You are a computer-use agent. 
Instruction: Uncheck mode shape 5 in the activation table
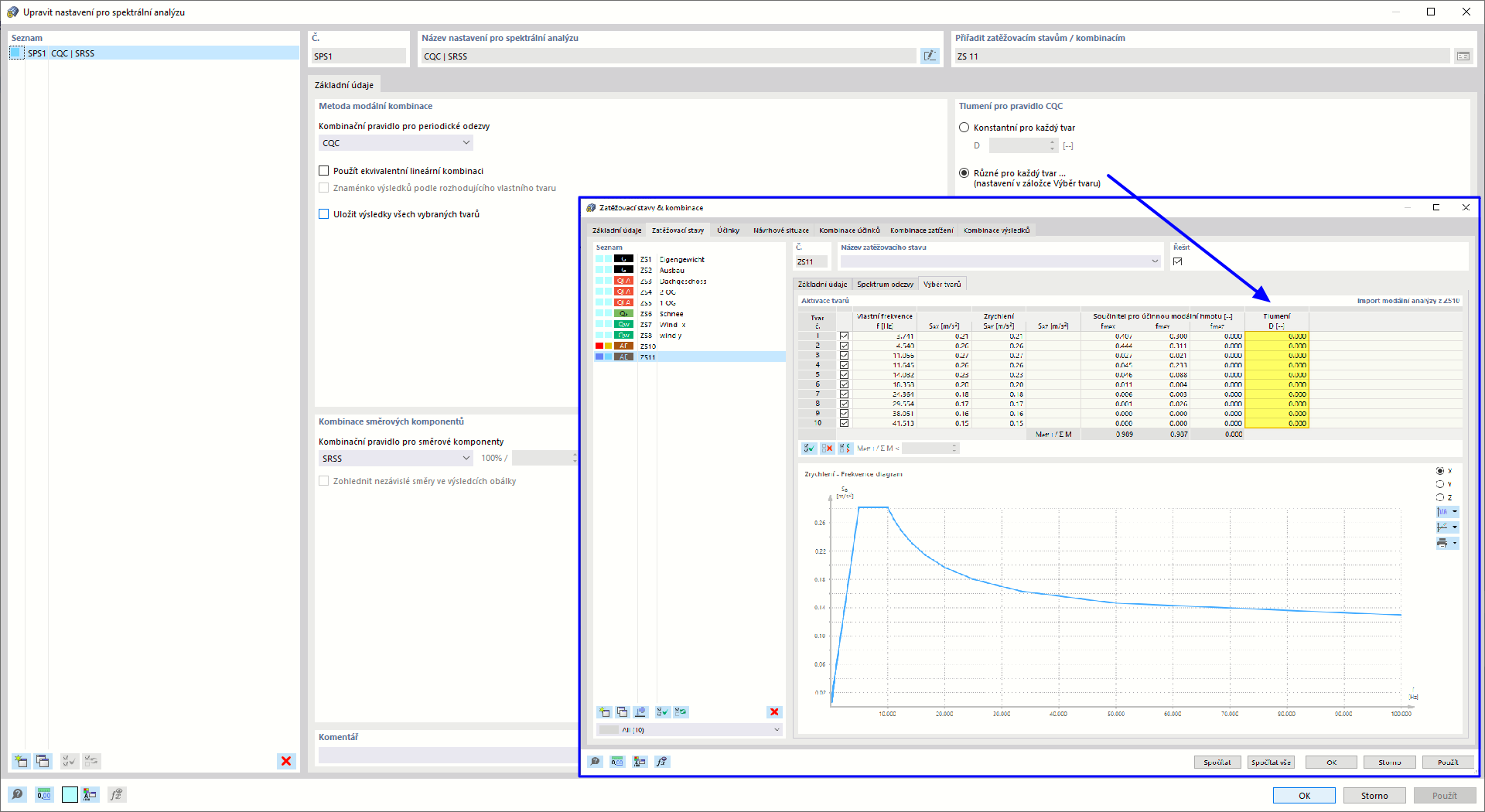tap(844, 375)
